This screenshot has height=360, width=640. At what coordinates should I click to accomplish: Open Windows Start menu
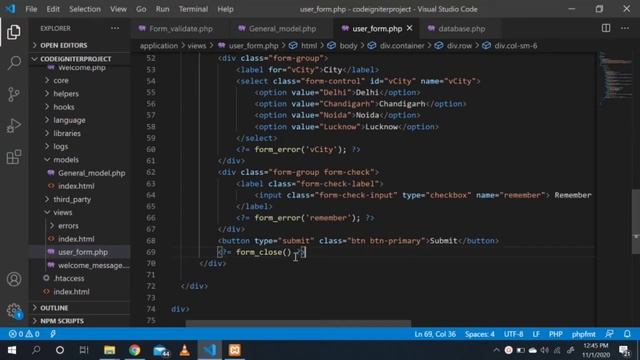click(x=12, y=350)
